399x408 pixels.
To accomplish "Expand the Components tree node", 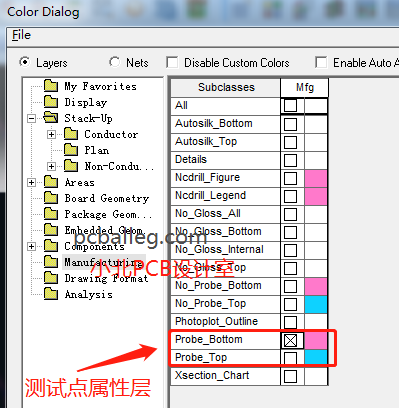I will [x=32, y=246].
